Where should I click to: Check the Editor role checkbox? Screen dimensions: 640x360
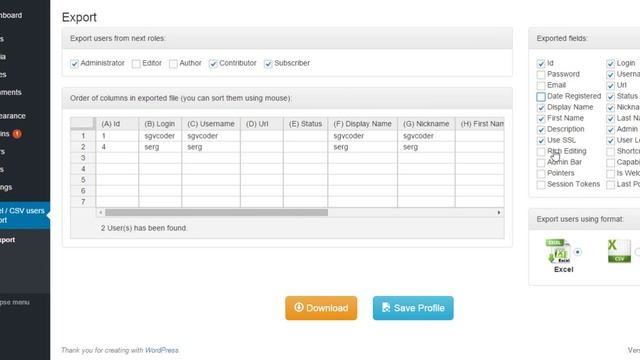point(136,64)
